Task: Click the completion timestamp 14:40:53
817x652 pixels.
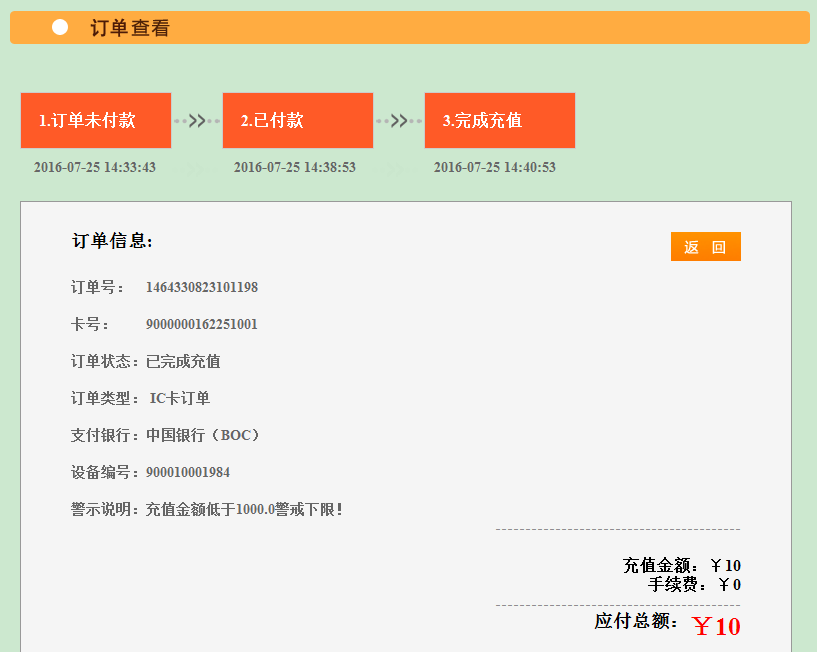Action: [495, 168]
